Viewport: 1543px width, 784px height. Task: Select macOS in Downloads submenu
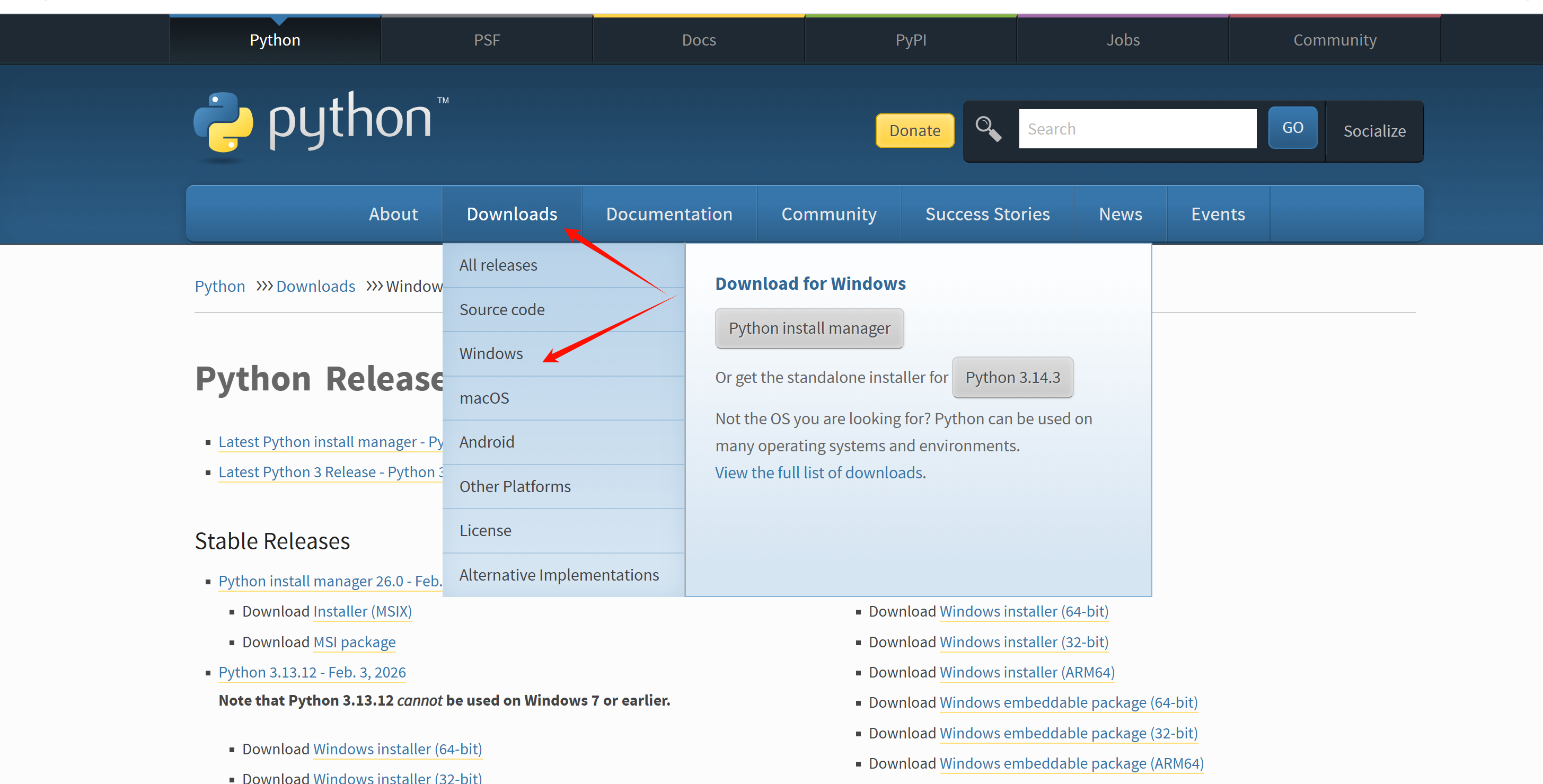click(484, 398)
